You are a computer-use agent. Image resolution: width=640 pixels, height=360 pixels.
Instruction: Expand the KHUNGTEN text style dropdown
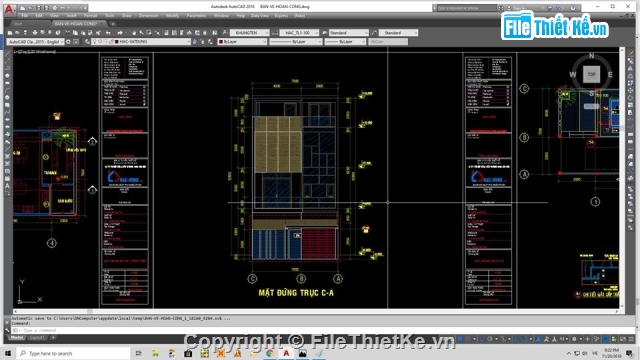(x=249, y=33)
